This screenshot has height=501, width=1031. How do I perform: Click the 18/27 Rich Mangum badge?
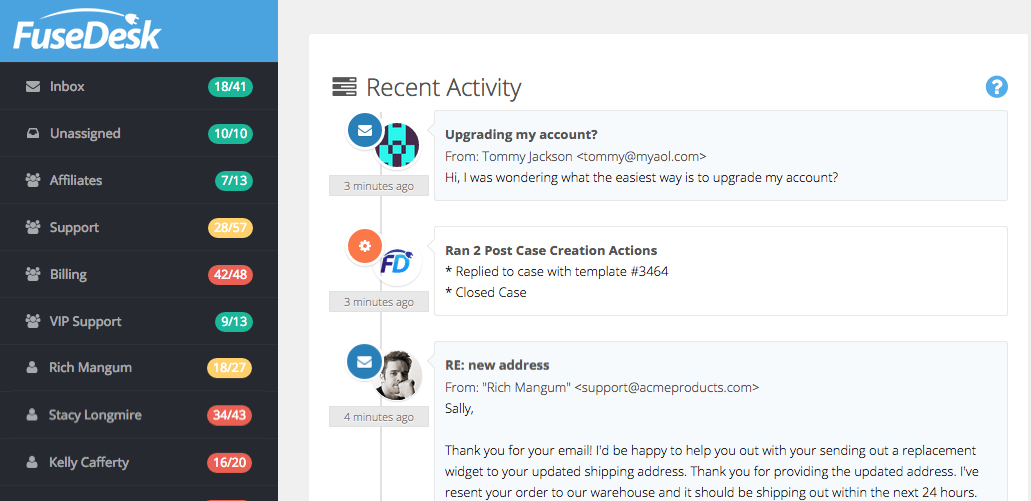pyautogui.click(x=230, y=368)
